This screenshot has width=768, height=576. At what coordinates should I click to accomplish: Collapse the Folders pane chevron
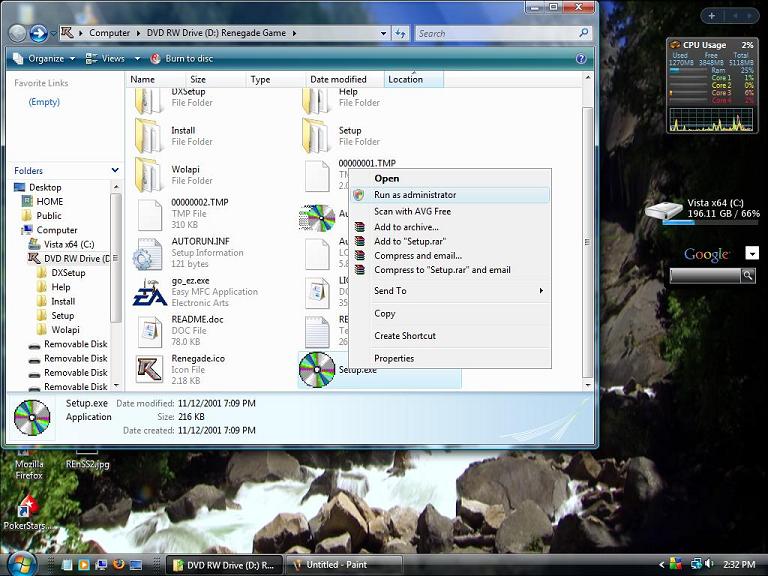pos(115,171)
